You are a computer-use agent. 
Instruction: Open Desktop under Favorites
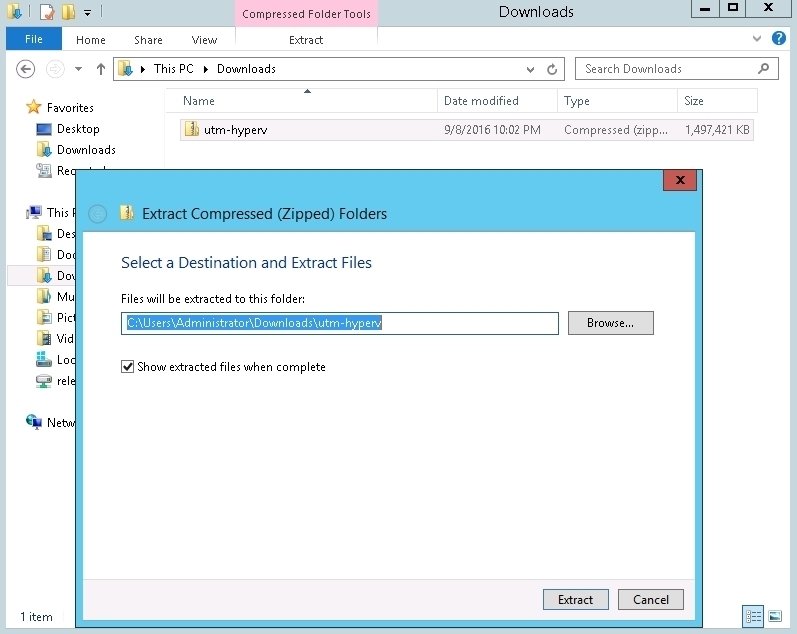click(x=78, y=129)
